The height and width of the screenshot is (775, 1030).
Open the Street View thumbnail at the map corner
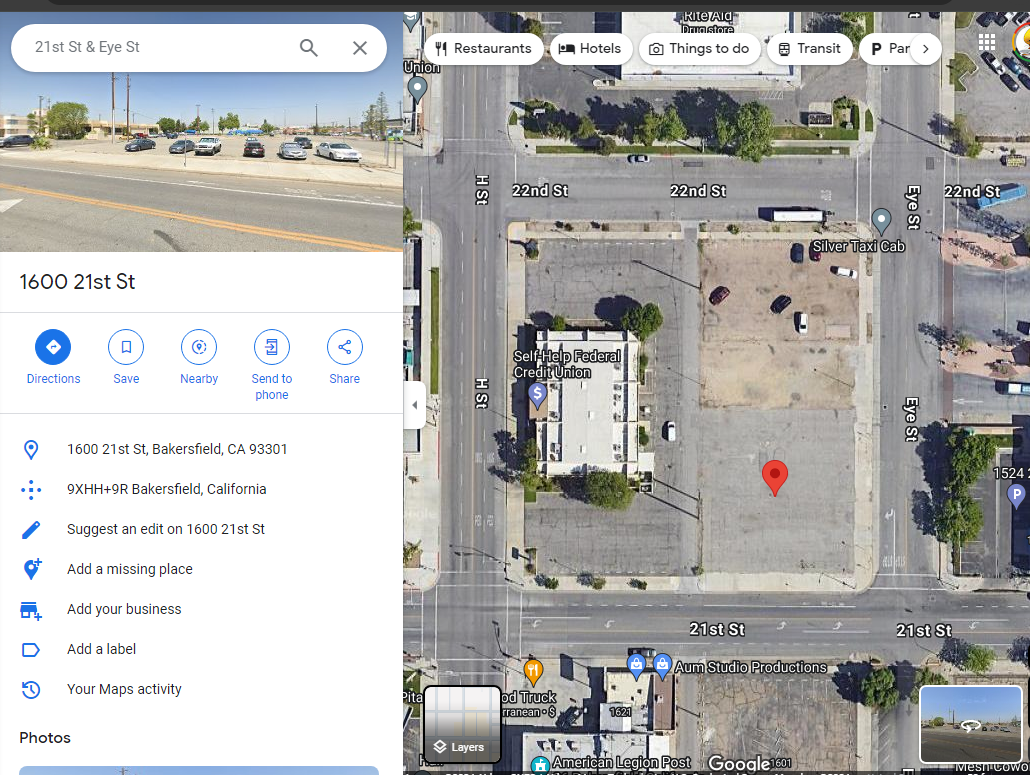pyautogui.click(x=971, y=724)
